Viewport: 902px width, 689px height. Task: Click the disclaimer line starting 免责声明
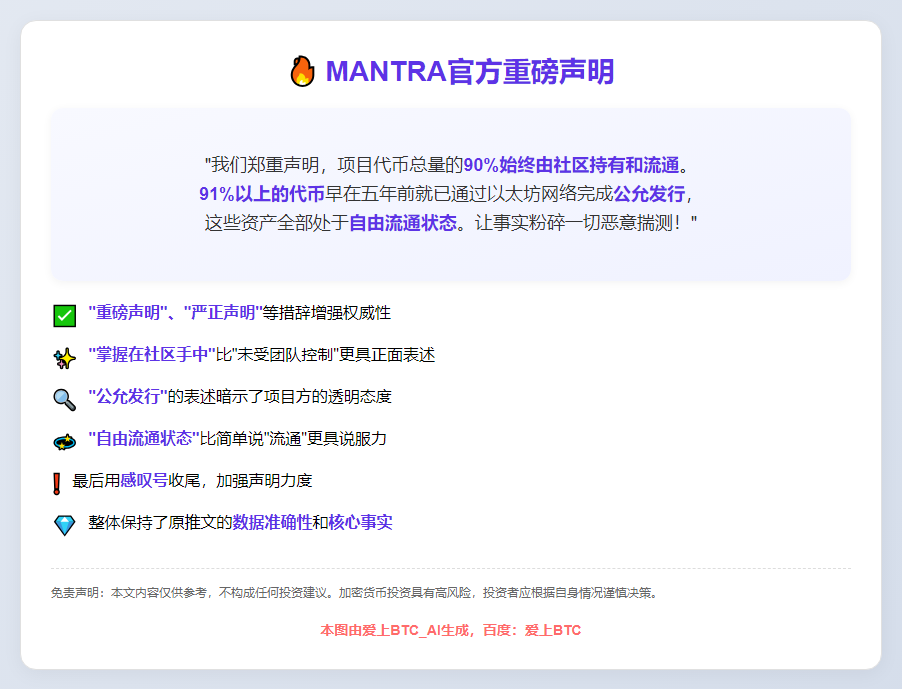pyautogui.click(x=354, y=592)
